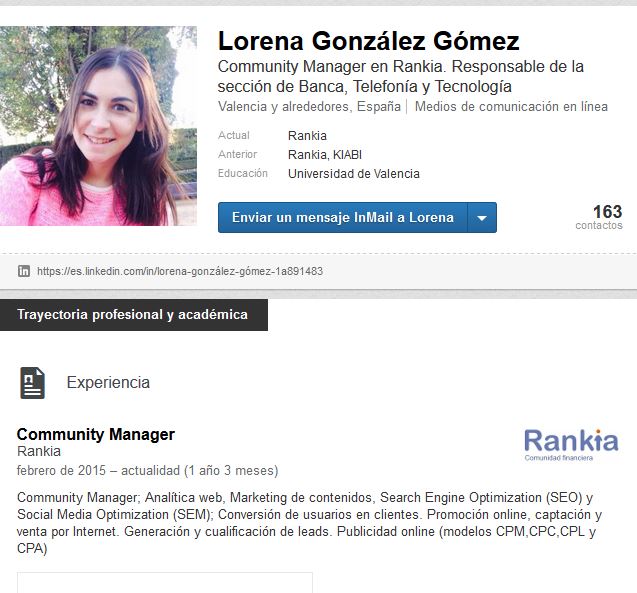Click the Experiencia section heading

[x=108, y=383]
